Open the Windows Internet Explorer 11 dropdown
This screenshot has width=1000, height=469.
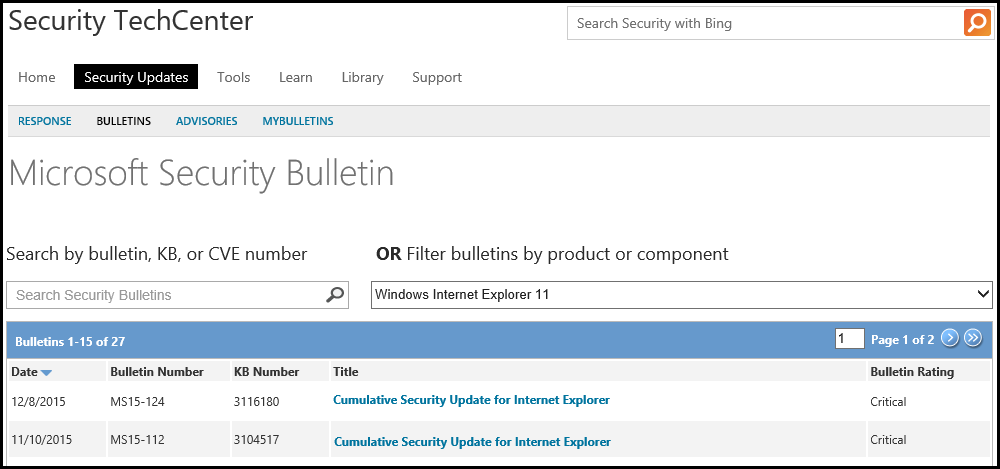[x=681, y=295]
